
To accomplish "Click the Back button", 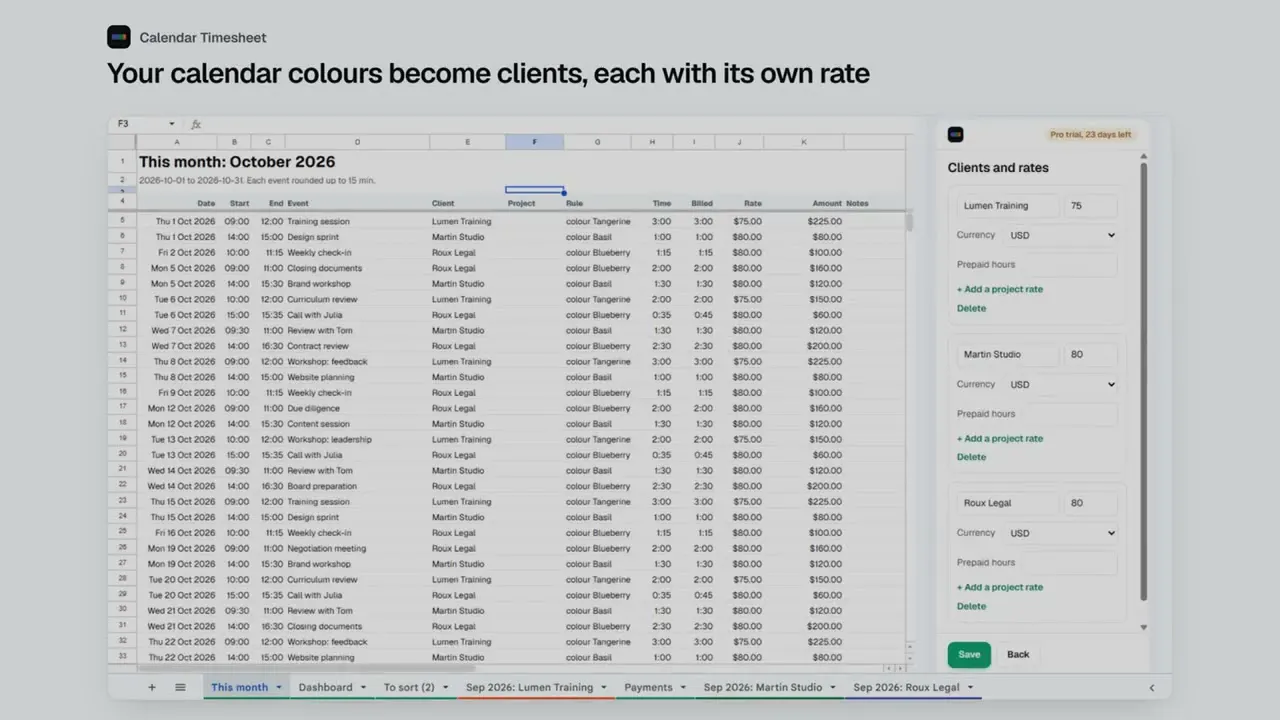I will [1018, 654].
